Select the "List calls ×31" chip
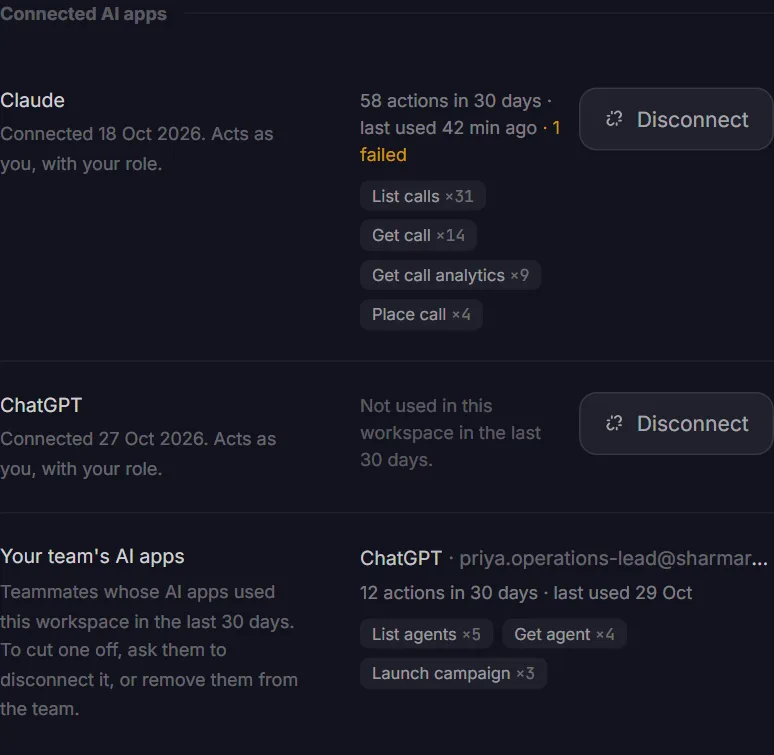This screenshot has width=774, height=755. (423, 196)
